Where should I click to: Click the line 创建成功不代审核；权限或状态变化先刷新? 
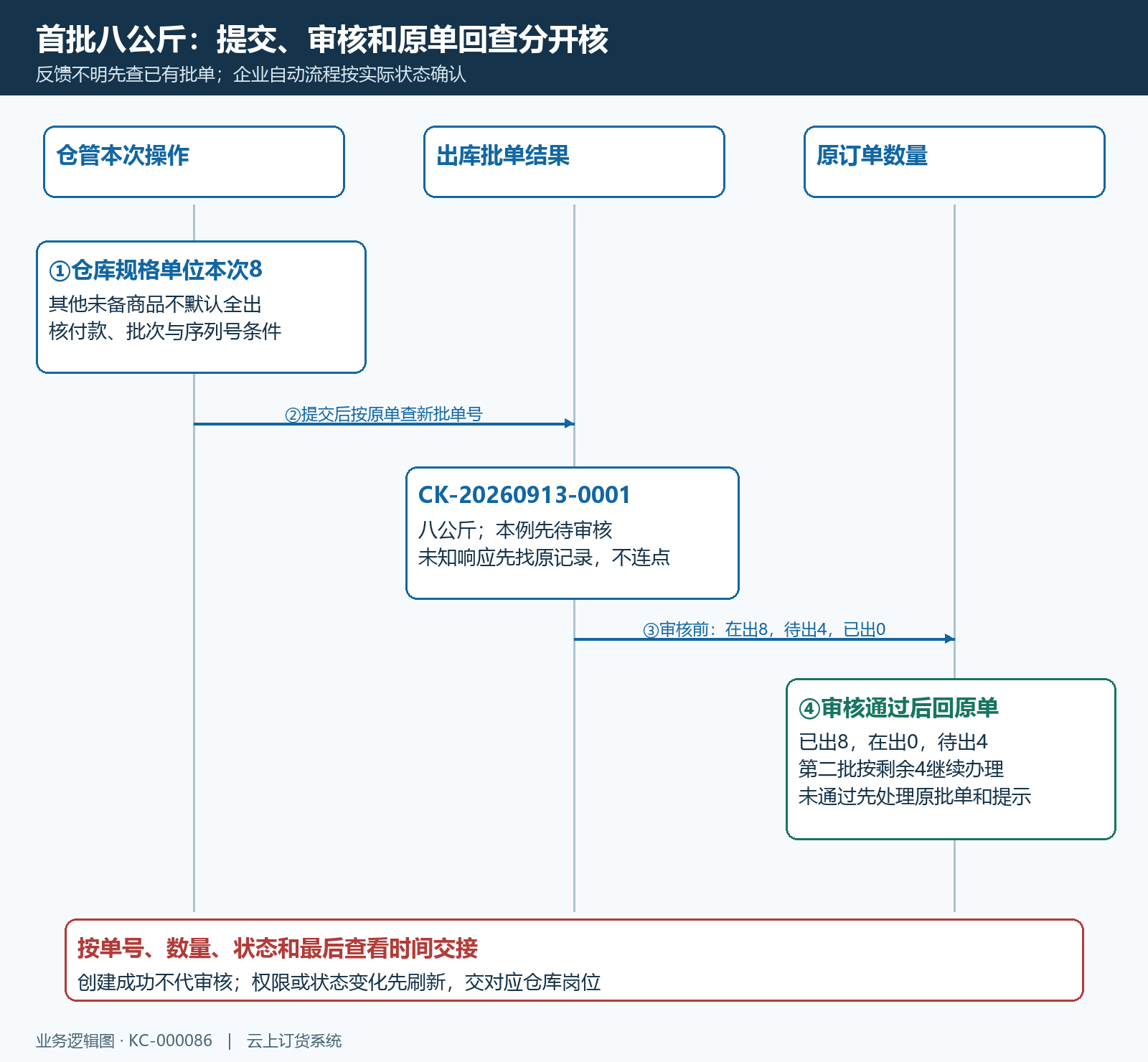pos(261,982)
